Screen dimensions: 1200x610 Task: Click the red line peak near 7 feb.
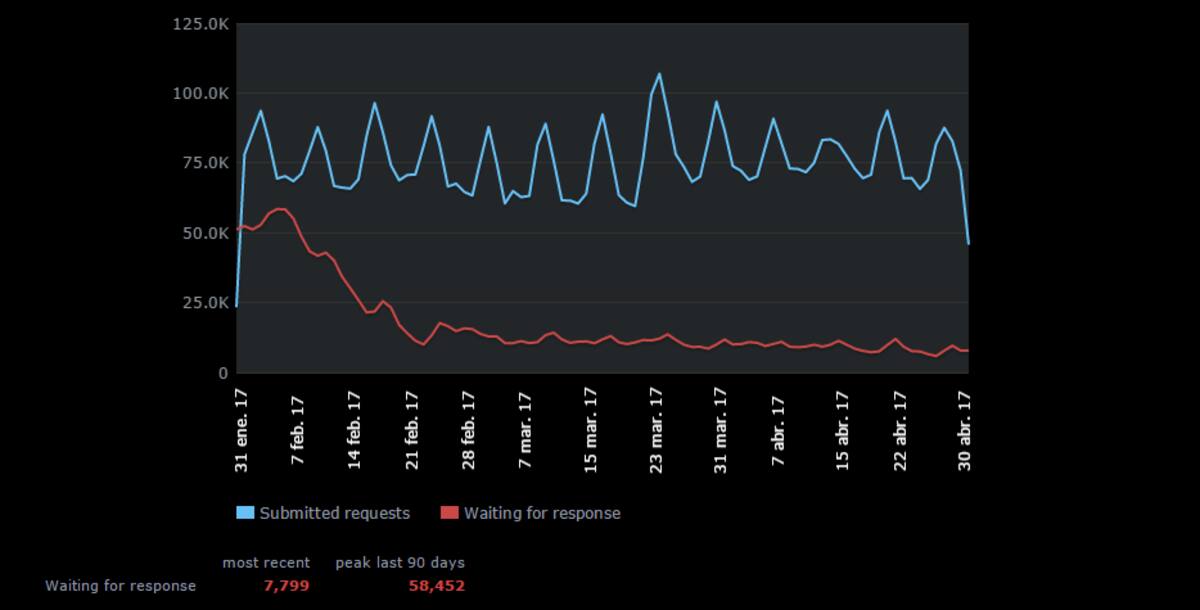tap(281, 209)
